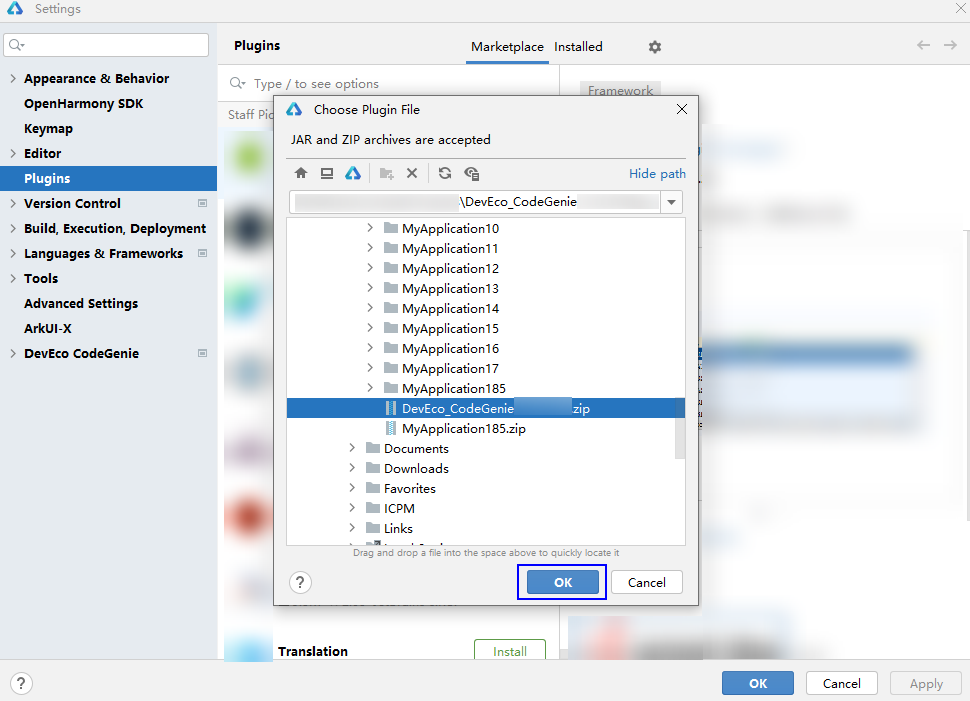This screenshot has width=970, height=701.
Task: Open OpenHarmony SDK settings
Action: click(x=84, y=103)
